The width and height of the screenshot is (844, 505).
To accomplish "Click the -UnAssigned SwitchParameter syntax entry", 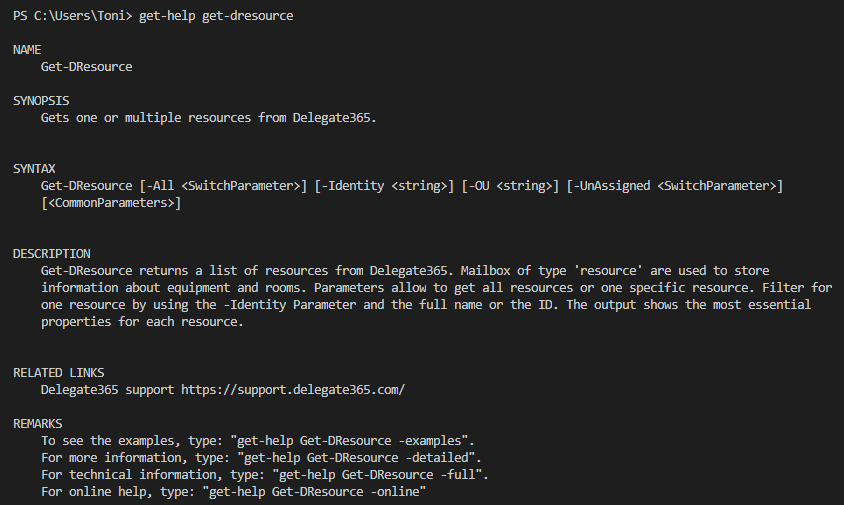I will (674, 186).
